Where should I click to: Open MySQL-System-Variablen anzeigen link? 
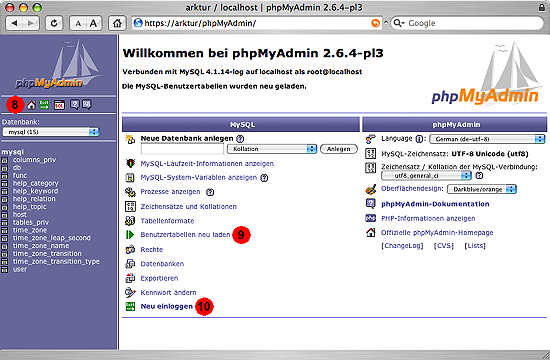coord(199,178)
